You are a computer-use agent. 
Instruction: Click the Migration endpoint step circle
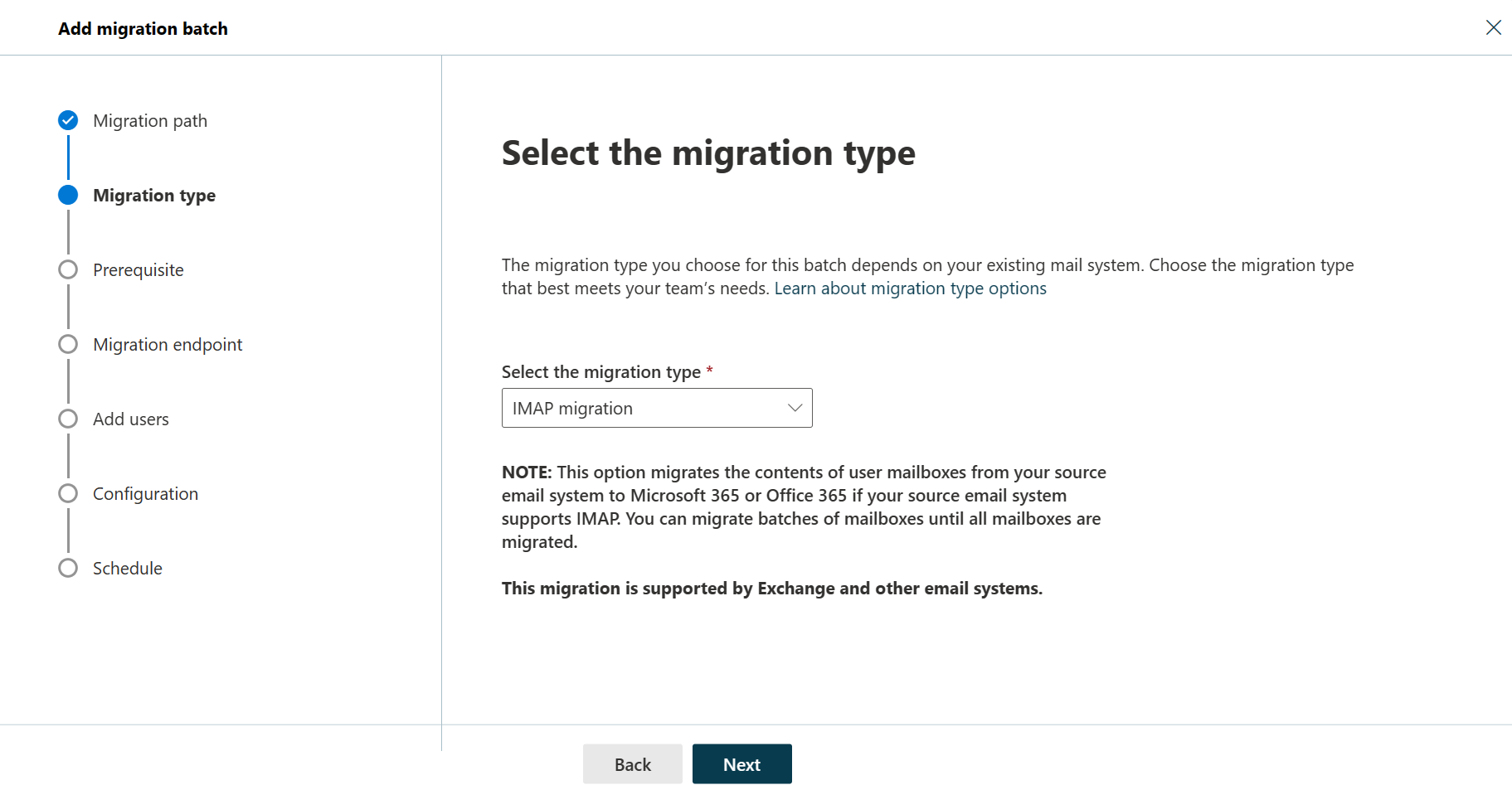point(67,344)
